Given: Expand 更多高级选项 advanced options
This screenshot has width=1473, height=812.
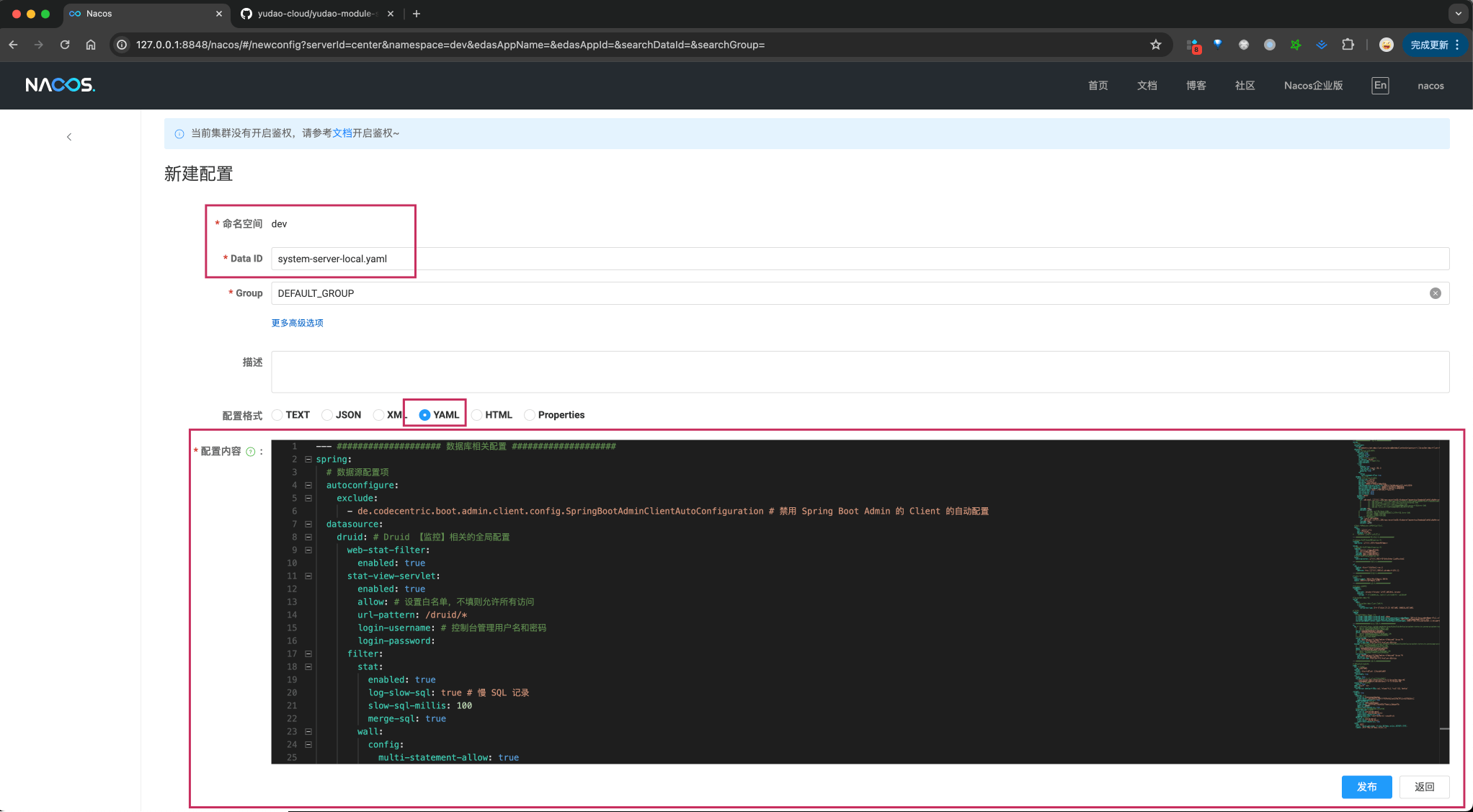Looking at the screenshot, I should pos(297,323).
